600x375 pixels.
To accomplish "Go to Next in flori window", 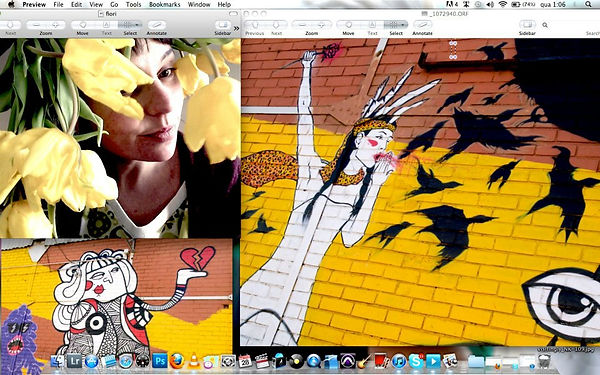I will tap(10, 25).
